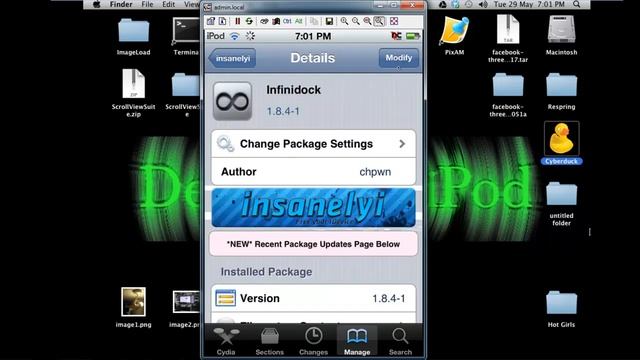Tap the insanelyi banner image

[x=313, y=207]
